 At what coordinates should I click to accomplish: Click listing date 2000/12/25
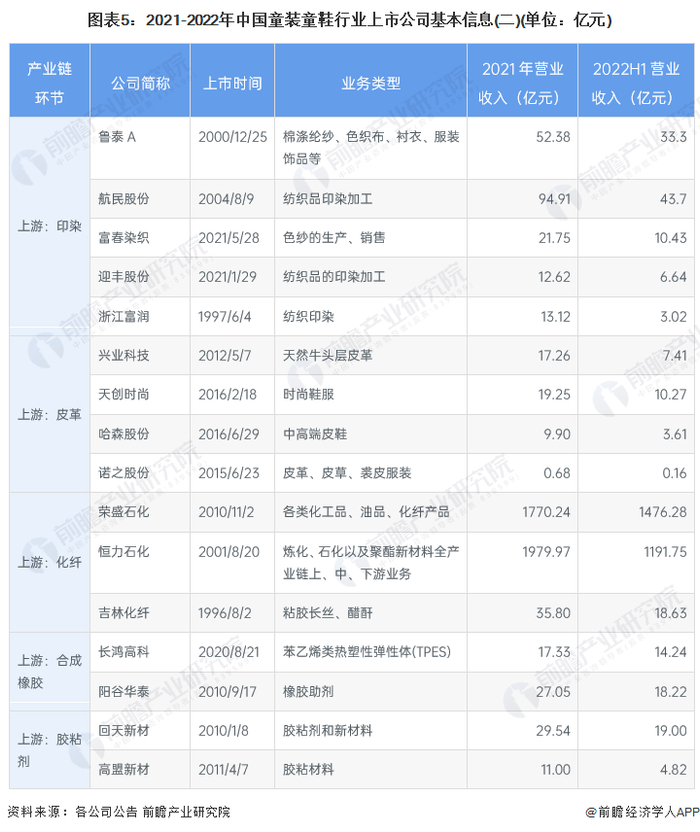pyautogui.click(x=232, y=137)
